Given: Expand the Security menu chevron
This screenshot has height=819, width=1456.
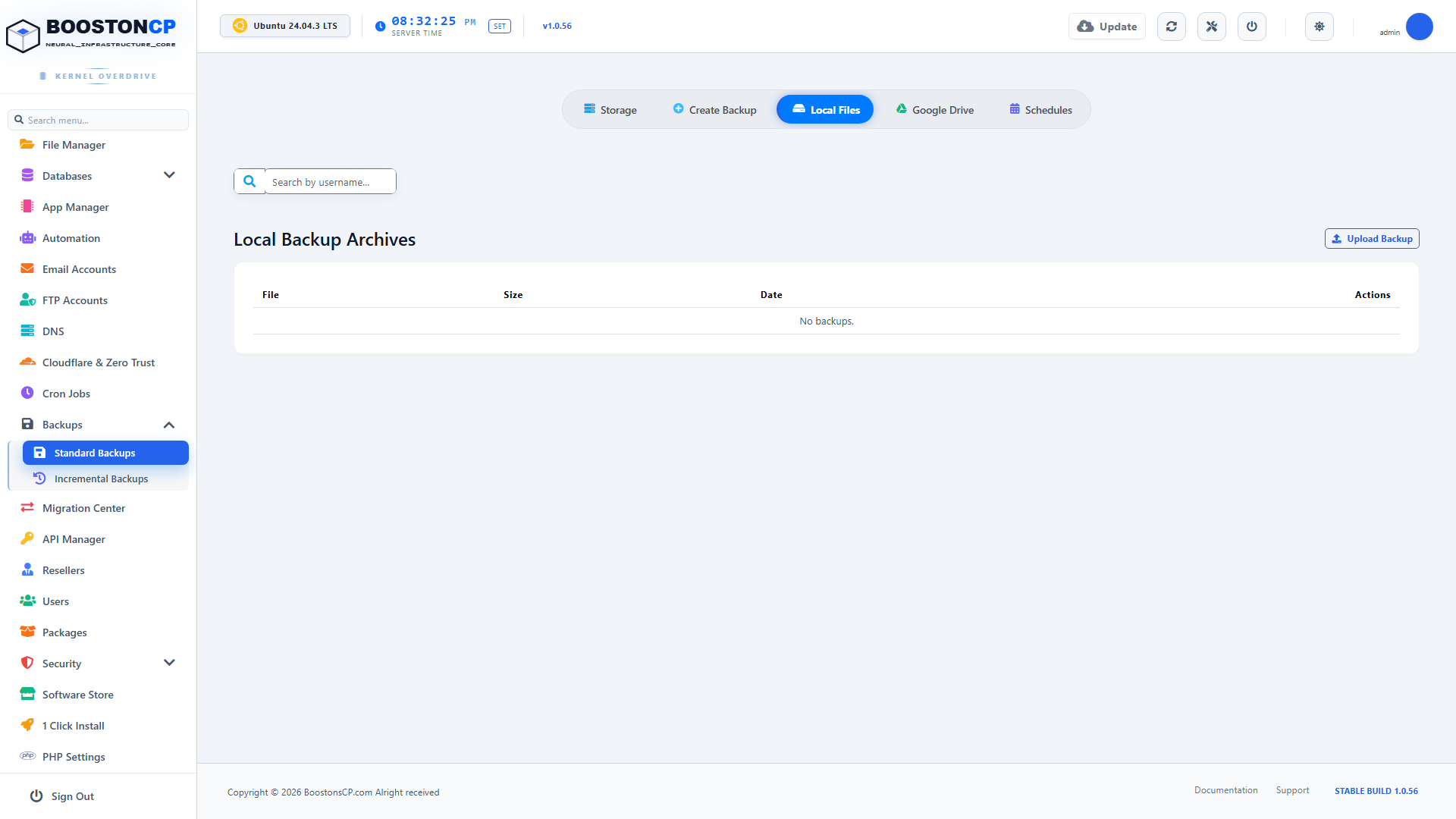Looking at the screenshot, I should (x=169, y=663).
